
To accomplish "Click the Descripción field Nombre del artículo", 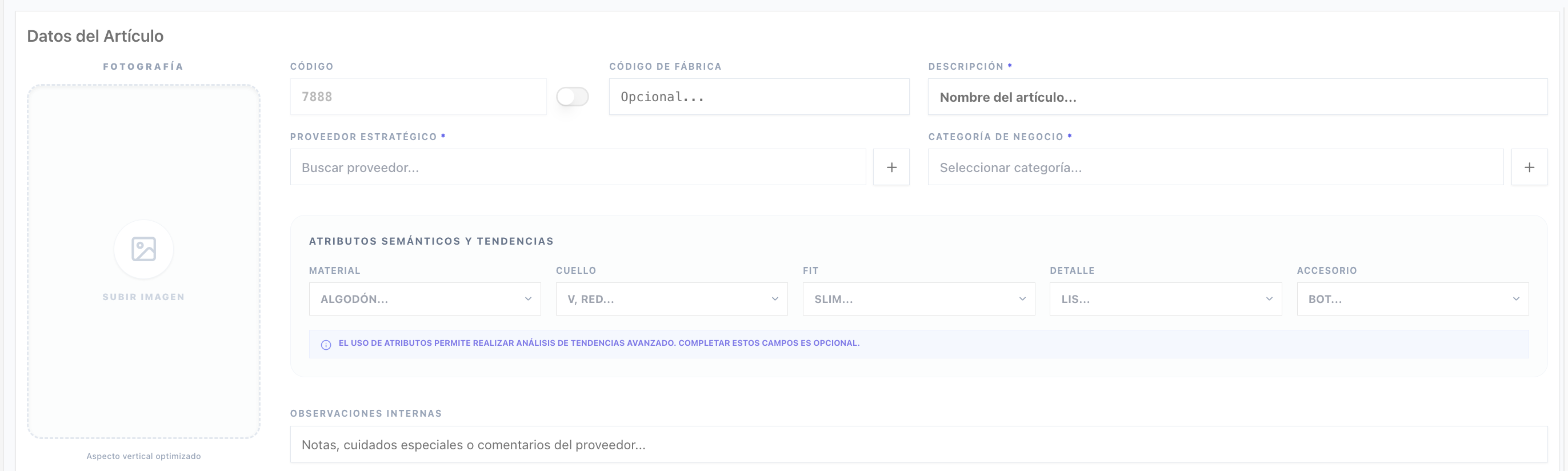I will pos(1238,96).
